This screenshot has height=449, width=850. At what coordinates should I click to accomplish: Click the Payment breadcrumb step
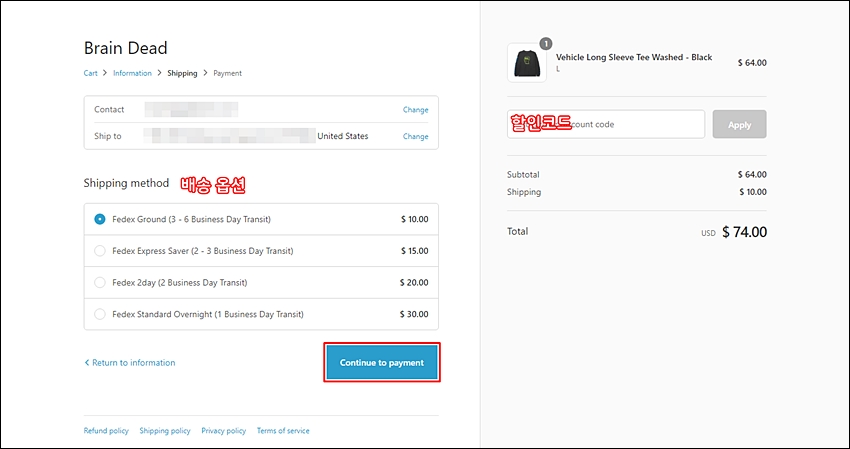(x=228, y=73)
